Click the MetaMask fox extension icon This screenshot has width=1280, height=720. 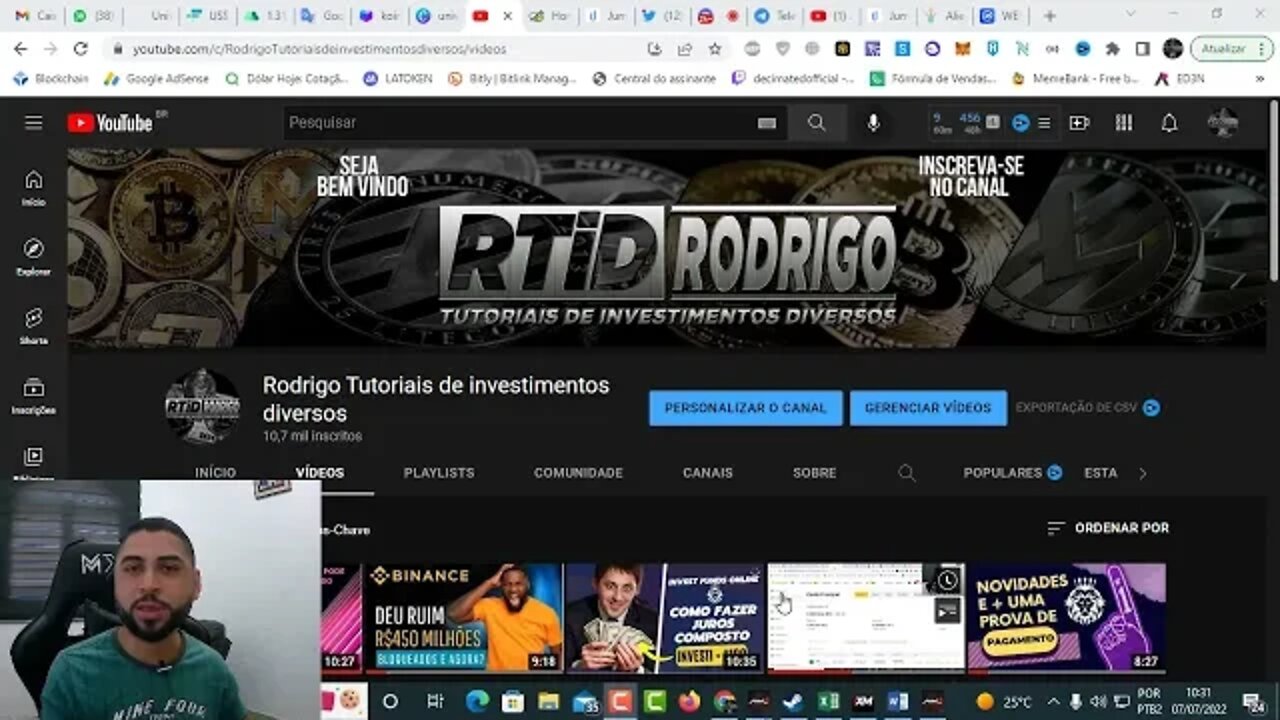962,48
